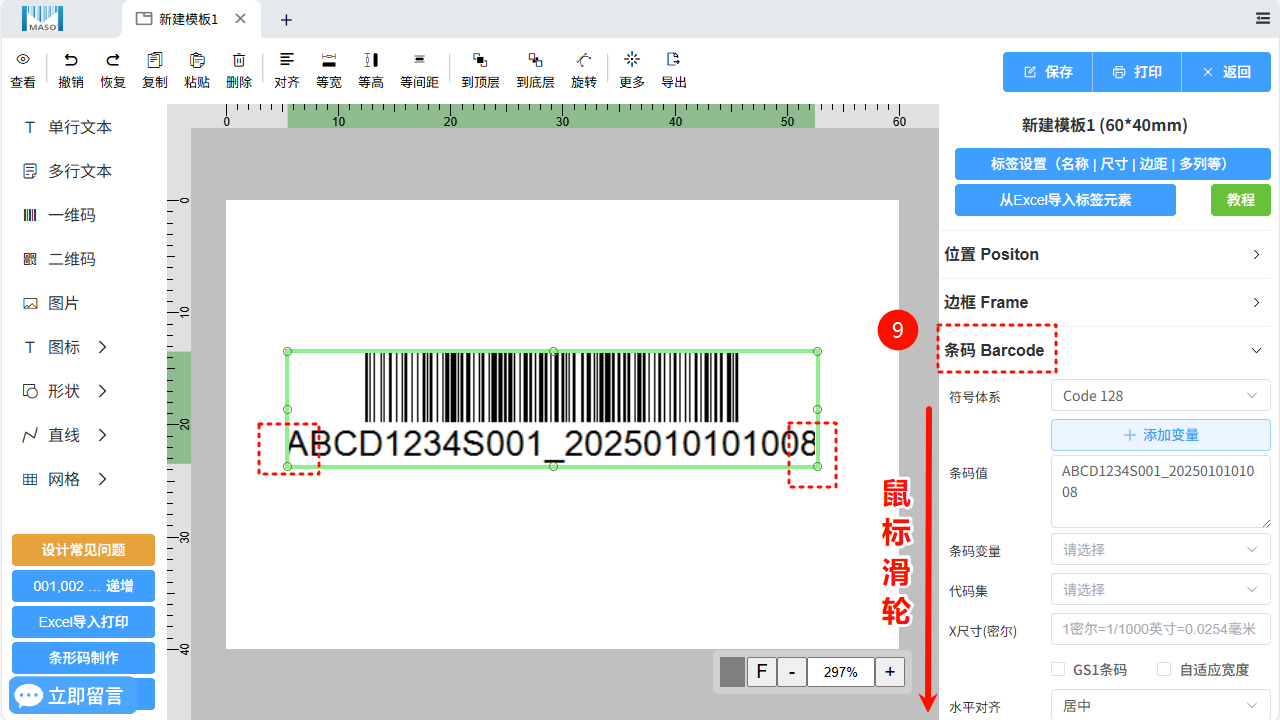
Task: Rotate element with 旋转 icon
Action: pyautogui.click(x=584, y=60)
